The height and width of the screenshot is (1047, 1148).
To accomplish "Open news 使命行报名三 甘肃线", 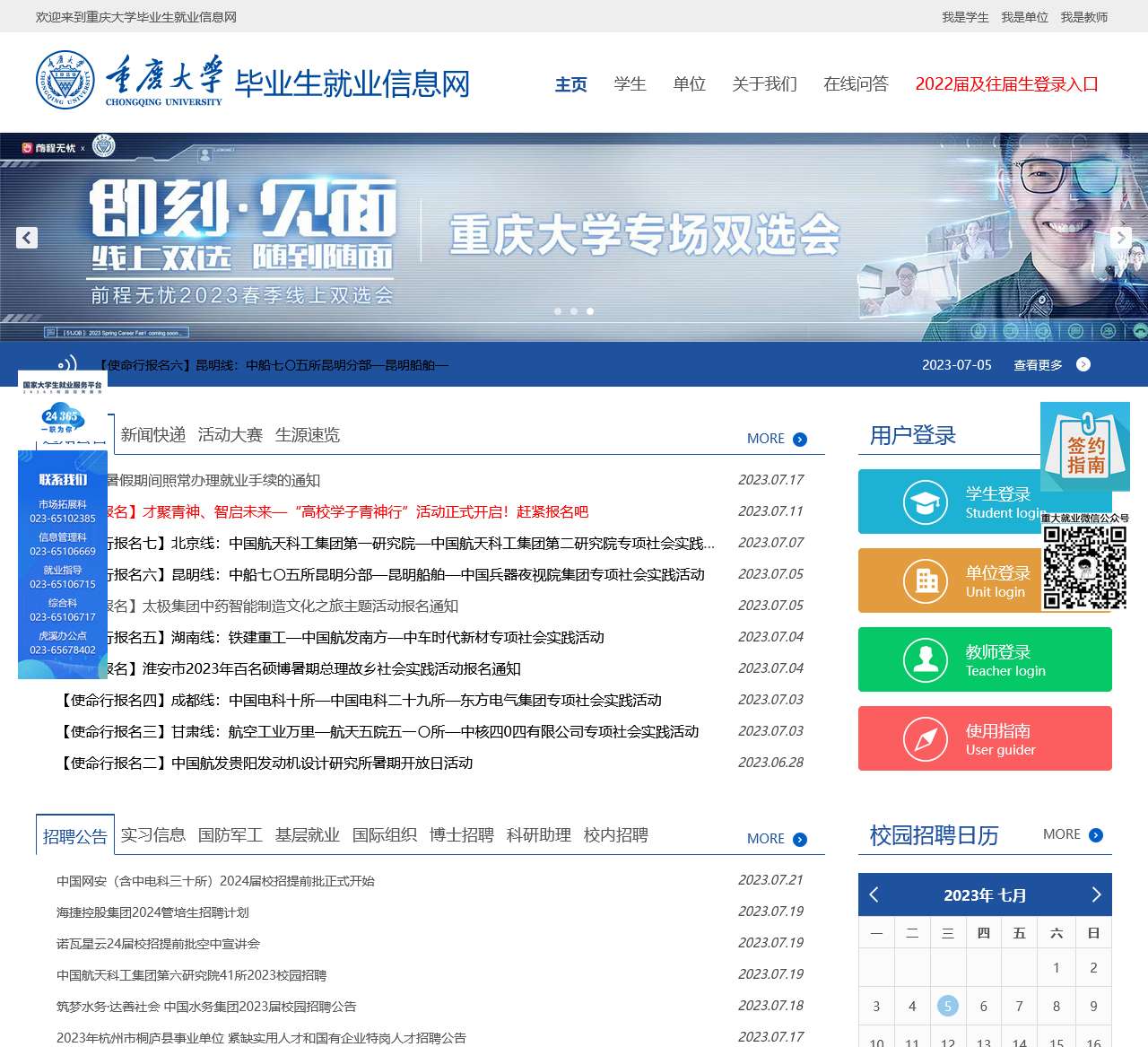I will (378, 732).
